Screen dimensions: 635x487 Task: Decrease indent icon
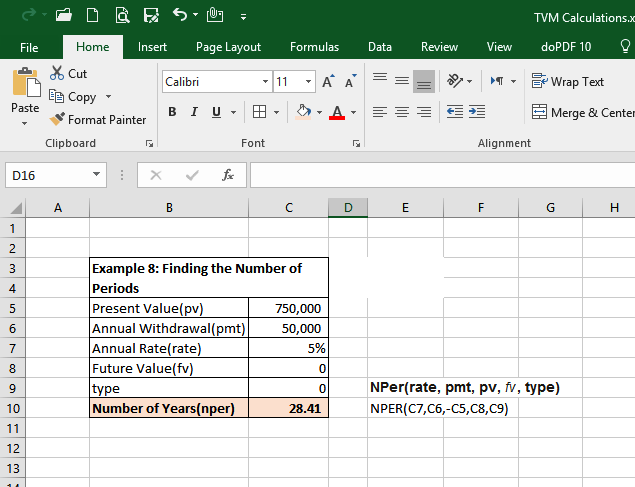coord(455,112)
